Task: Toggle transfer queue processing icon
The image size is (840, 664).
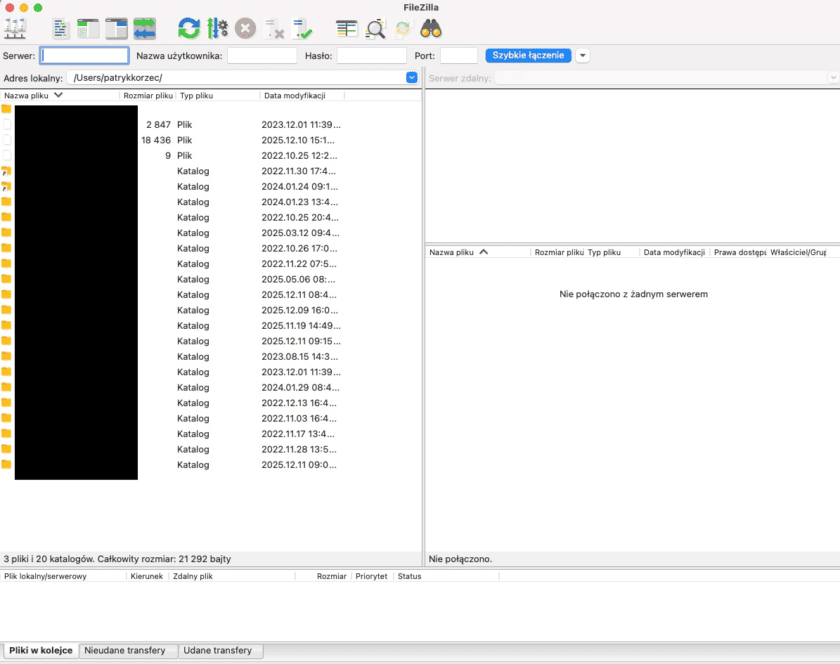Action: click(217, 28)
